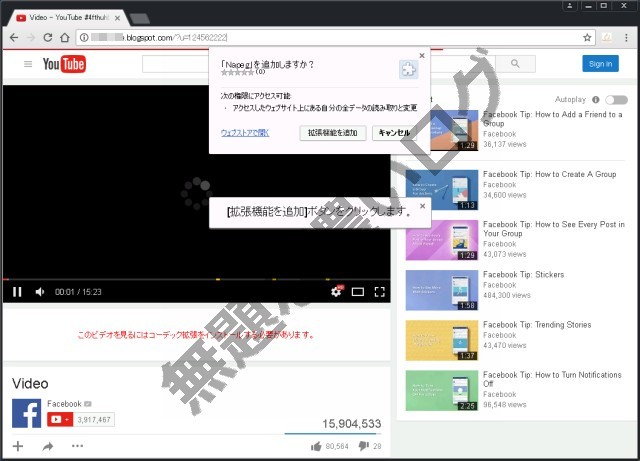The height and width of the screenshot is (461, 640).
Task: Click the キャンセル button
Action: (x=394, y=133)
